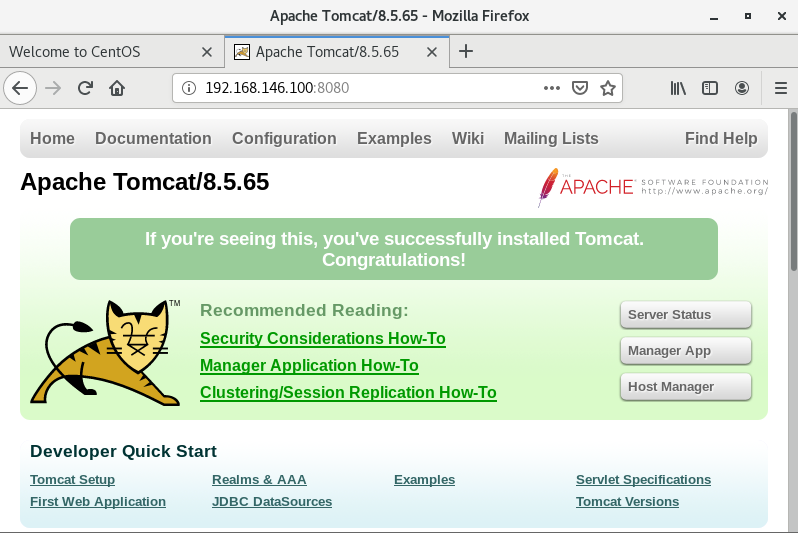Open Security Considerations How-To link

[323, 339]
